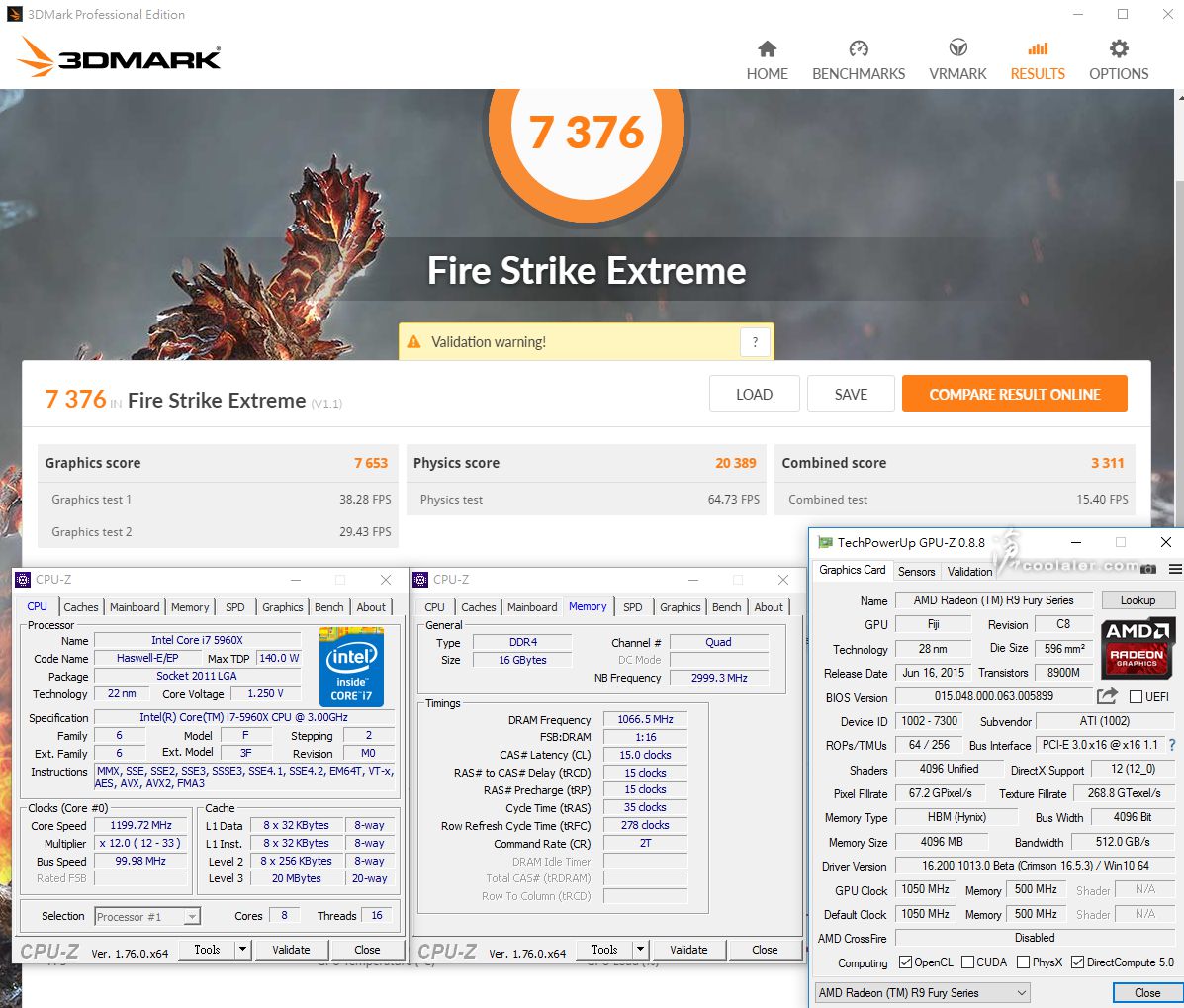Click the BIOS Version field in GPU-Z
The height and width of the screenshot is (1008, 1184).
pos(994,696)
